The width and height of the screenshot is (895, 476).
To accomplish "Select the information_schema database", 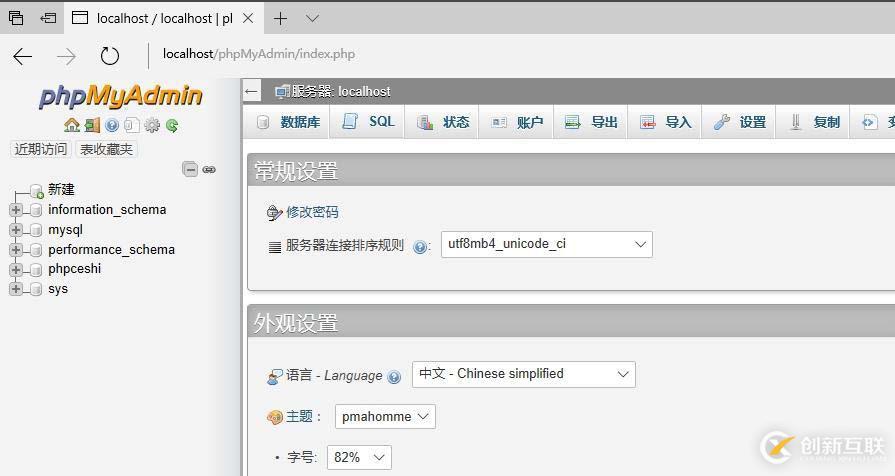I will (107, 210).
